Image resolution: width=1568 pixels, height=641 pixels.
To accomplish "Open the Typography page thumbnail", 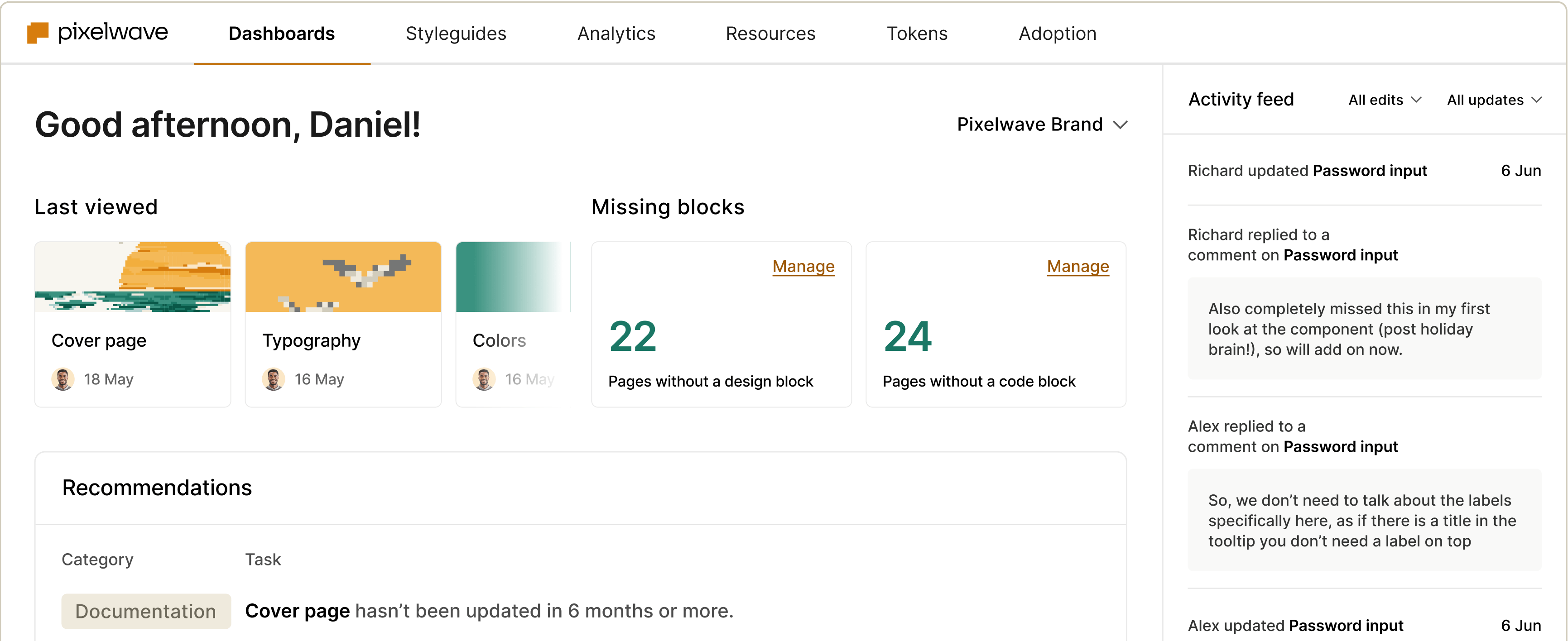I will pos(343,277).
